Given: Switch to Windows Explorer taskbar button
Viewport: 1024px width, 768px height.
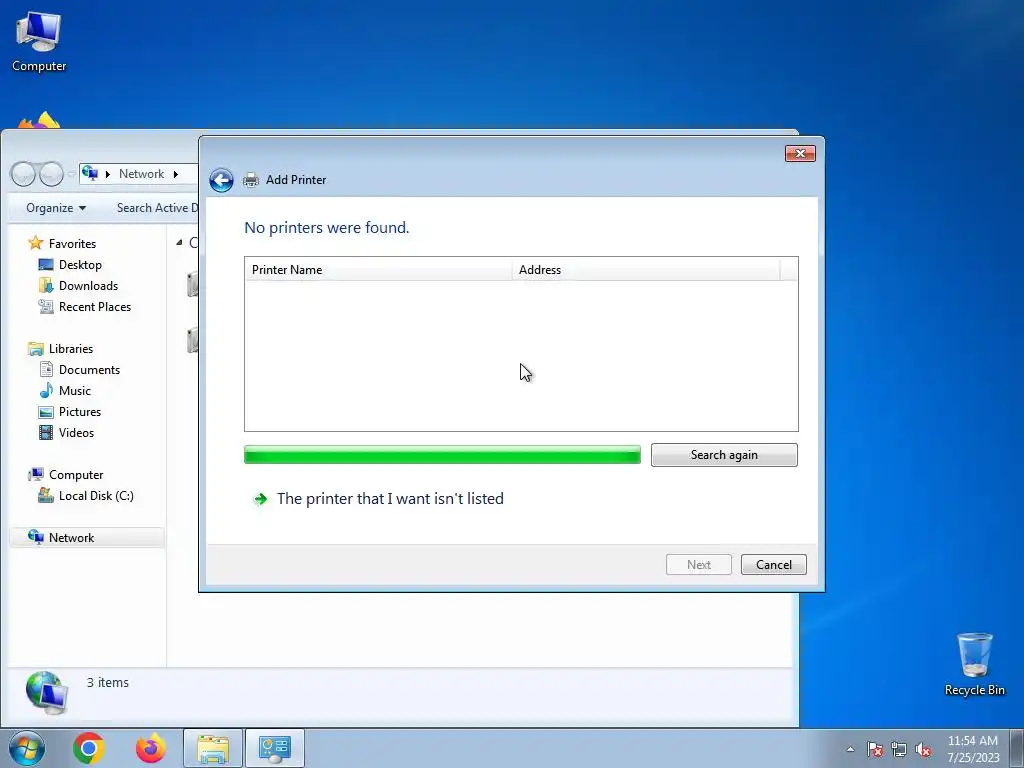Looking at the screenshot, I should (213, 748).
